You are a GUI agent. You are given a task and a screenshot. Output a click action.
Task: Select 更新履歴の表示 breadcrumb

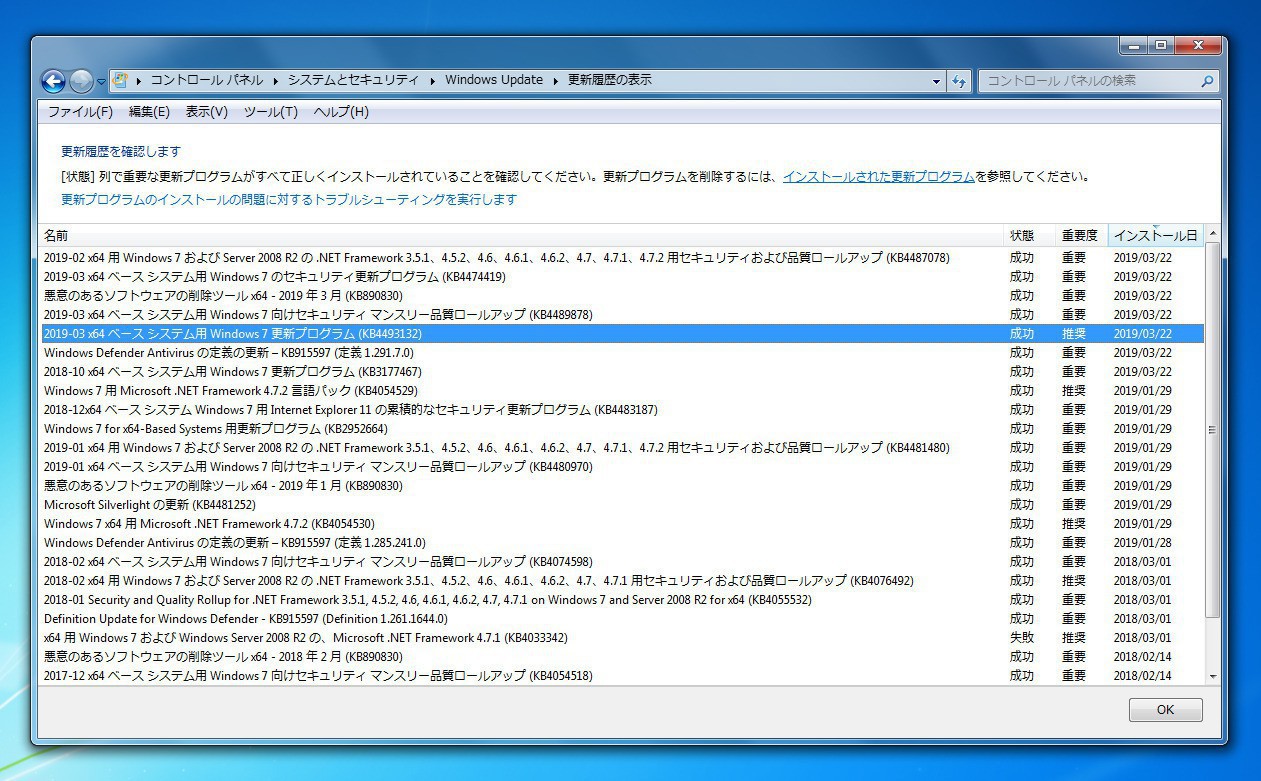610,80
